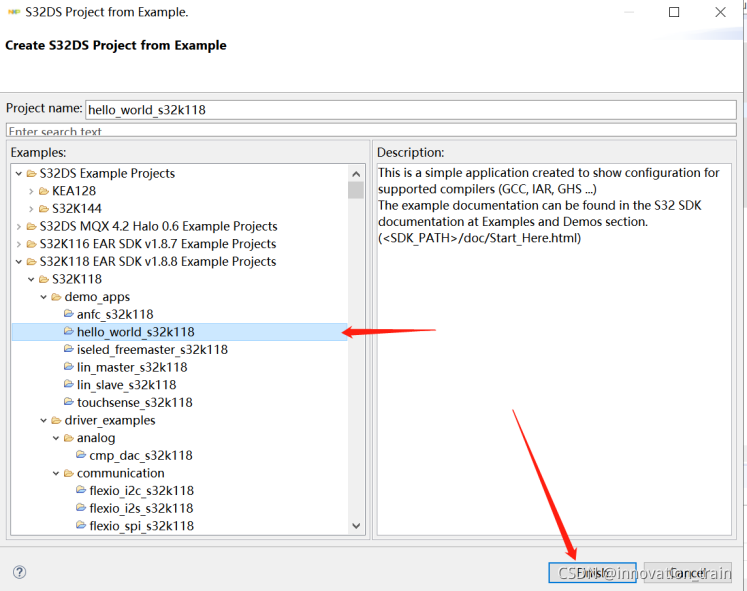Collapse the S32K118 folder node
Screen dimensions: 747x591
[31, 279]
